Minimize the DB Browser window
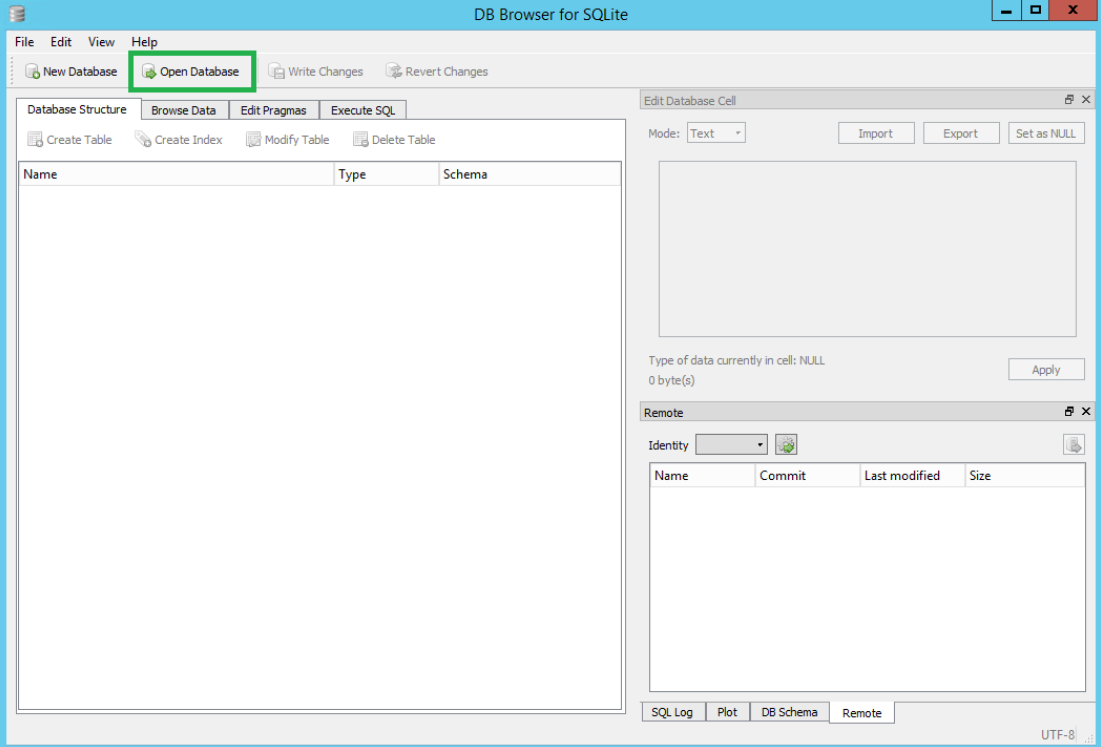The image size is (1101, 747). 1006,10
